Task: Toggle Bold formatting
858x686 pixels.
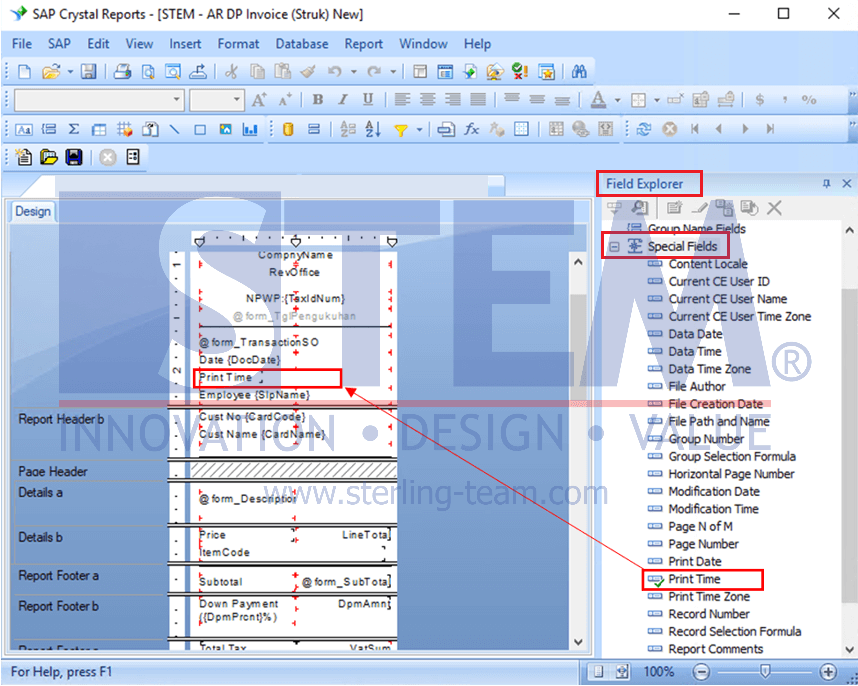Action: (318, 100)
